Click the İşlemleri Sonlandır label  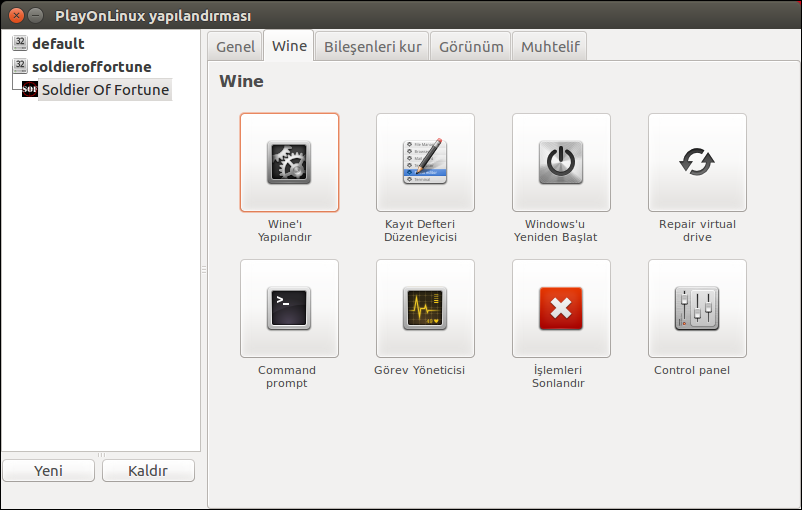tap(558, 376)
